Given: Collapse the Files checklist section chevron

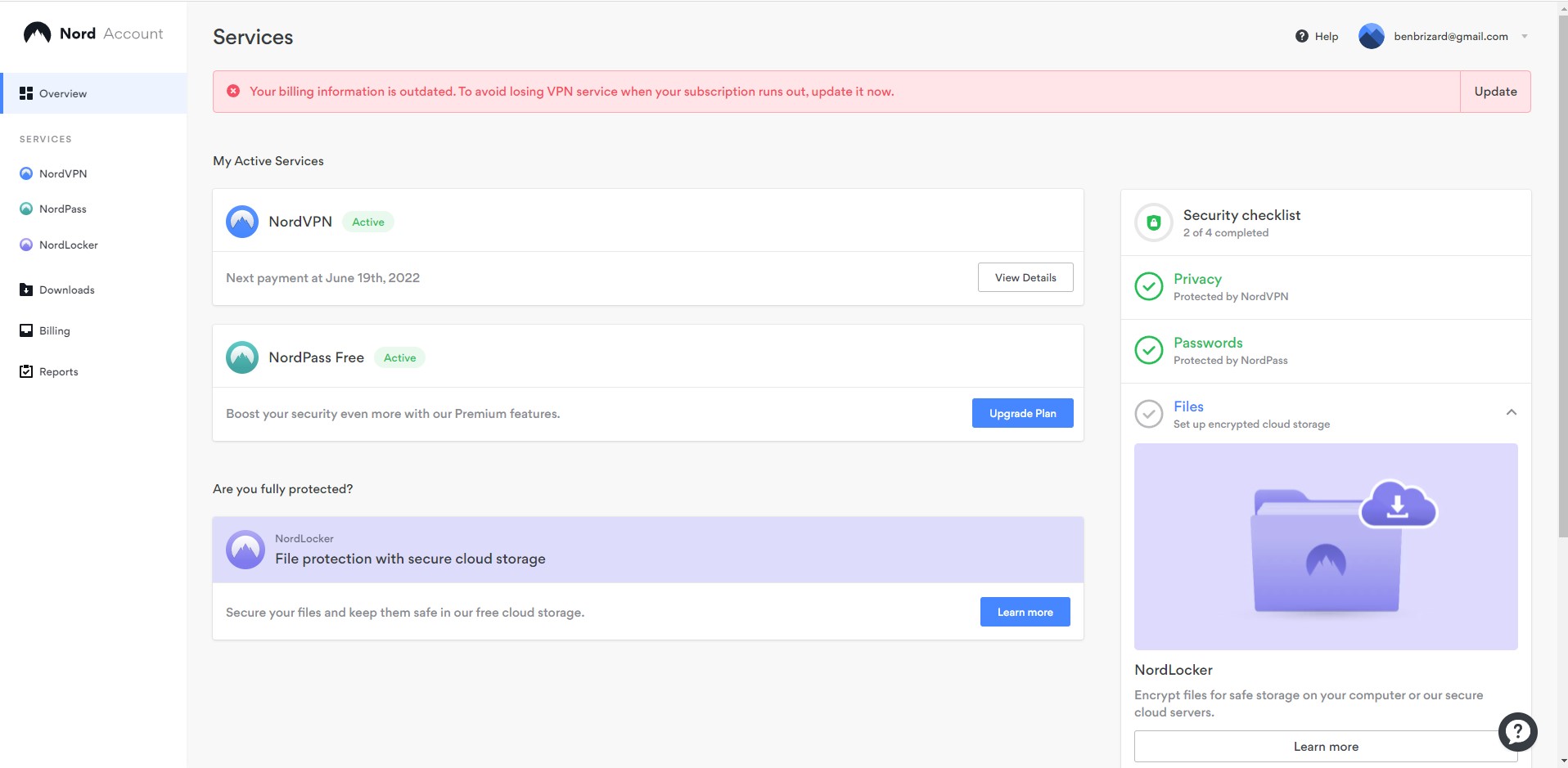Looking at the screenshot, I should (1512, 412).
